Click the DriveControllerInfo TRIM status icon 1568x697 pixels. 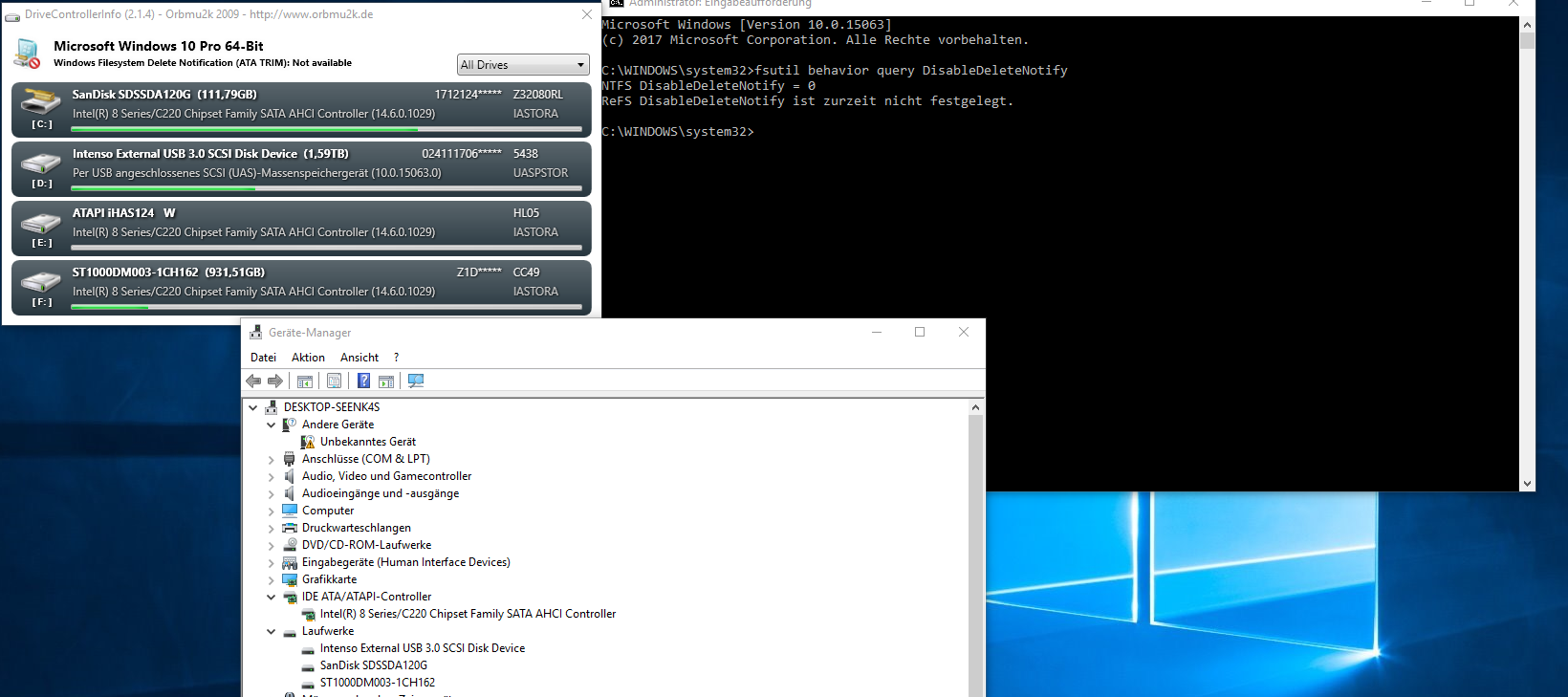27,54
